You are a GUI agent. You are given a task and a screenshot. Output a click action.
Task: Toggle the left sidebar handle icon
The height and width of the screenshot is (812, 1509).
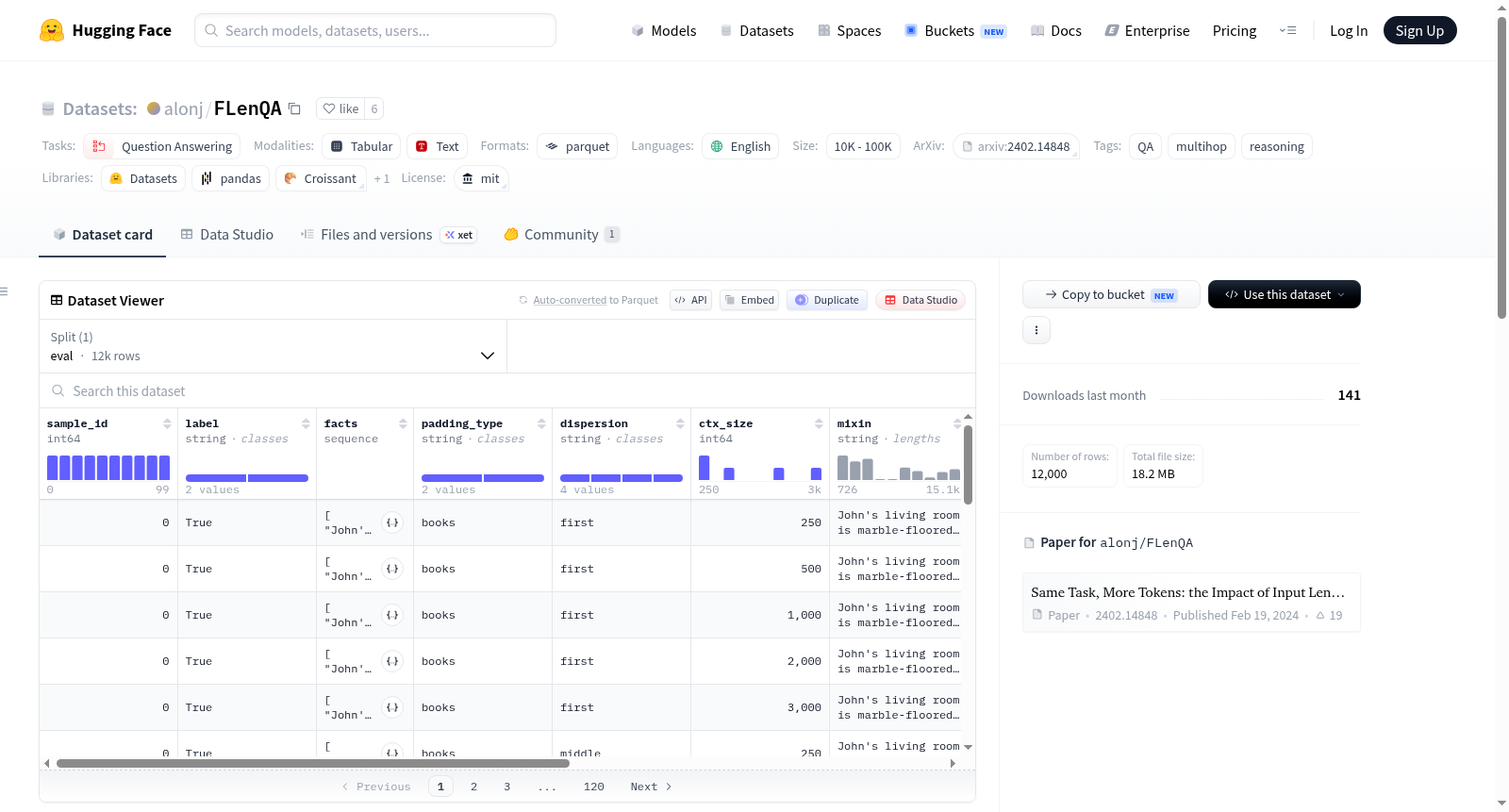(x=5, y=291)
